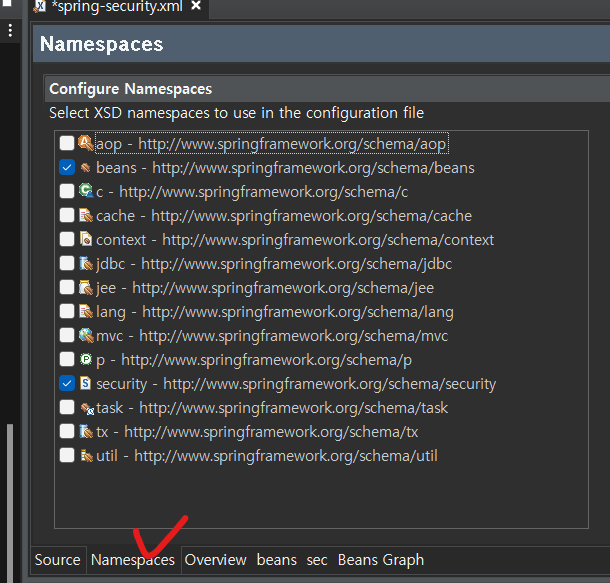Select the context schema URL row
This screenshot has height=583, width=610.
coord(295,240)
